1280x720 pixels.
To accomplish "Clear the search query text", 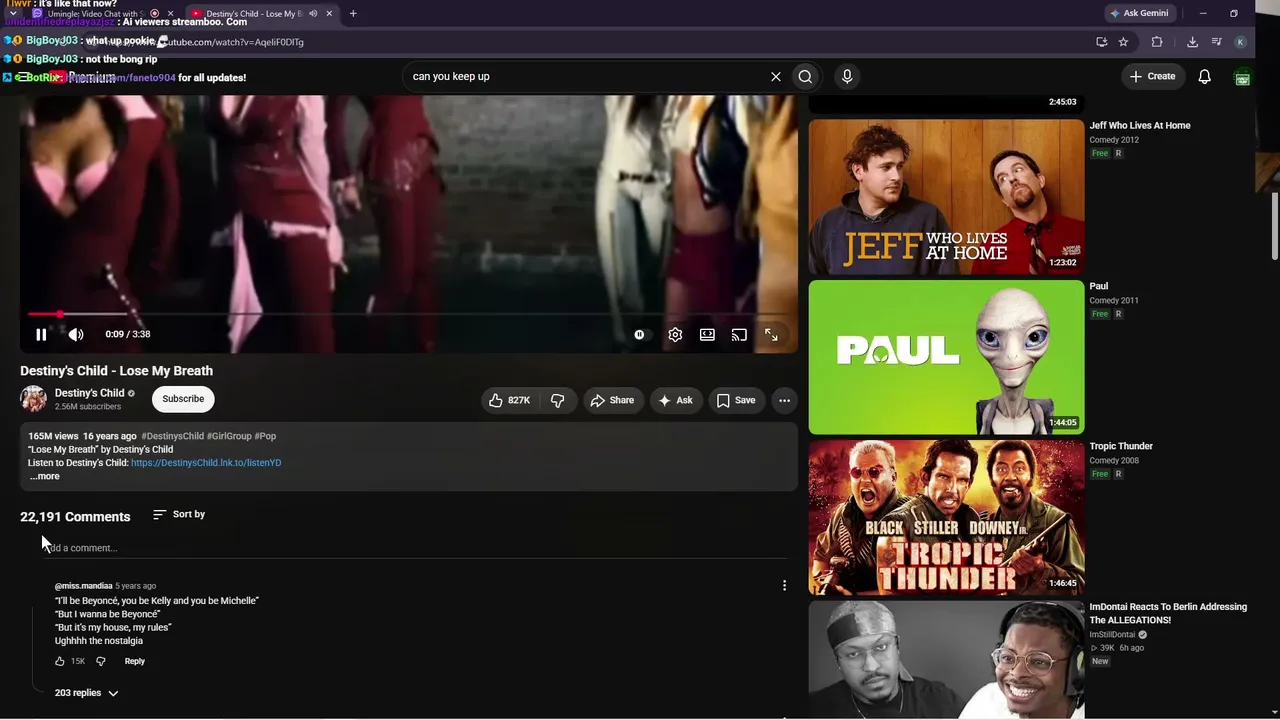I will click(775, 76).
